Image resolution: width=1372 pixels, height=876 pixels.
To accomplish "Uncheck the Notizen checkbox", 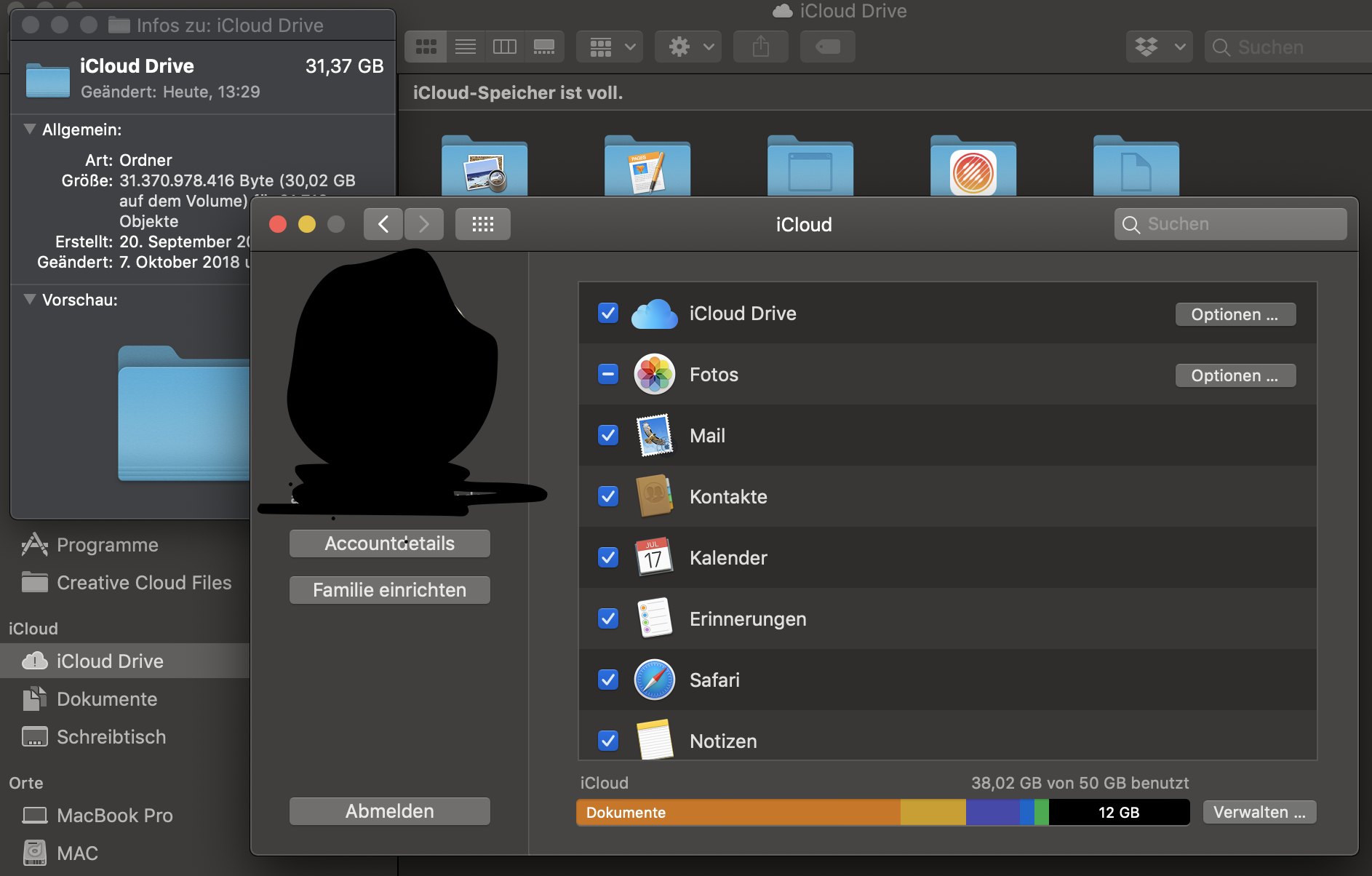I will (608, 741).
